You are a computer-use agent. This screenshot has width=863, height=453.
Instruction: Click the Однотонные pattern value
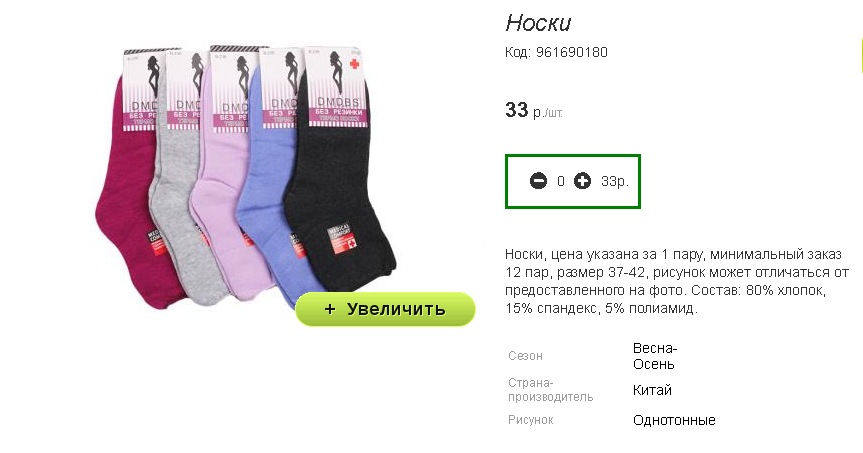click(x=674, y=421)
